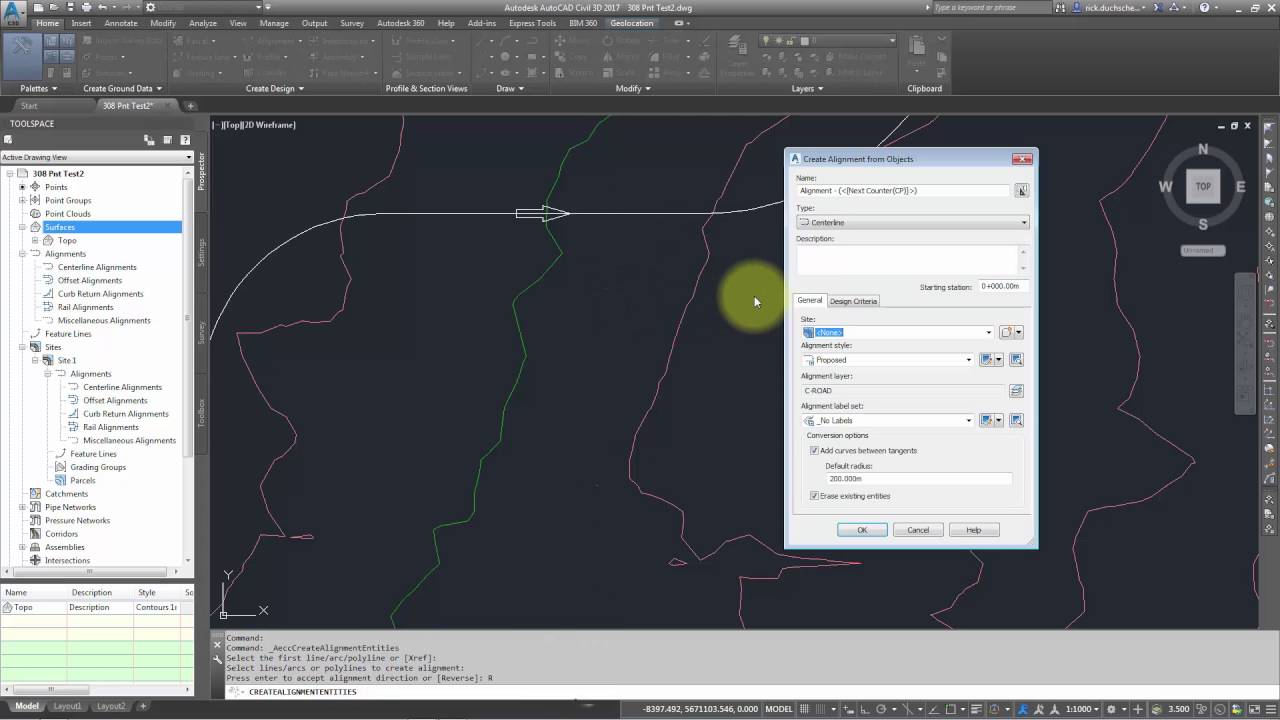Image resolution: width=1280 pixels, height=720 pixels.
Task: Toggle Add curves between tangents checkbox
Action: pos(814,451)
